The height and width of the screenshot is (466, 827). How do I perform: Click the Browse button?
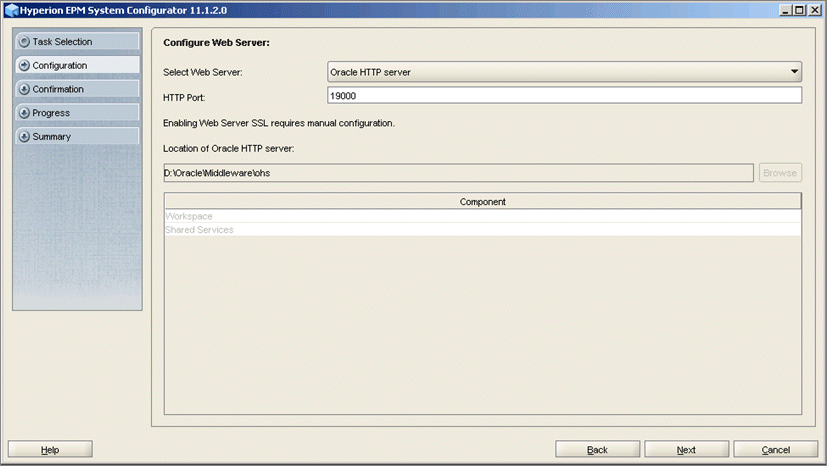[x=780, y=173]
